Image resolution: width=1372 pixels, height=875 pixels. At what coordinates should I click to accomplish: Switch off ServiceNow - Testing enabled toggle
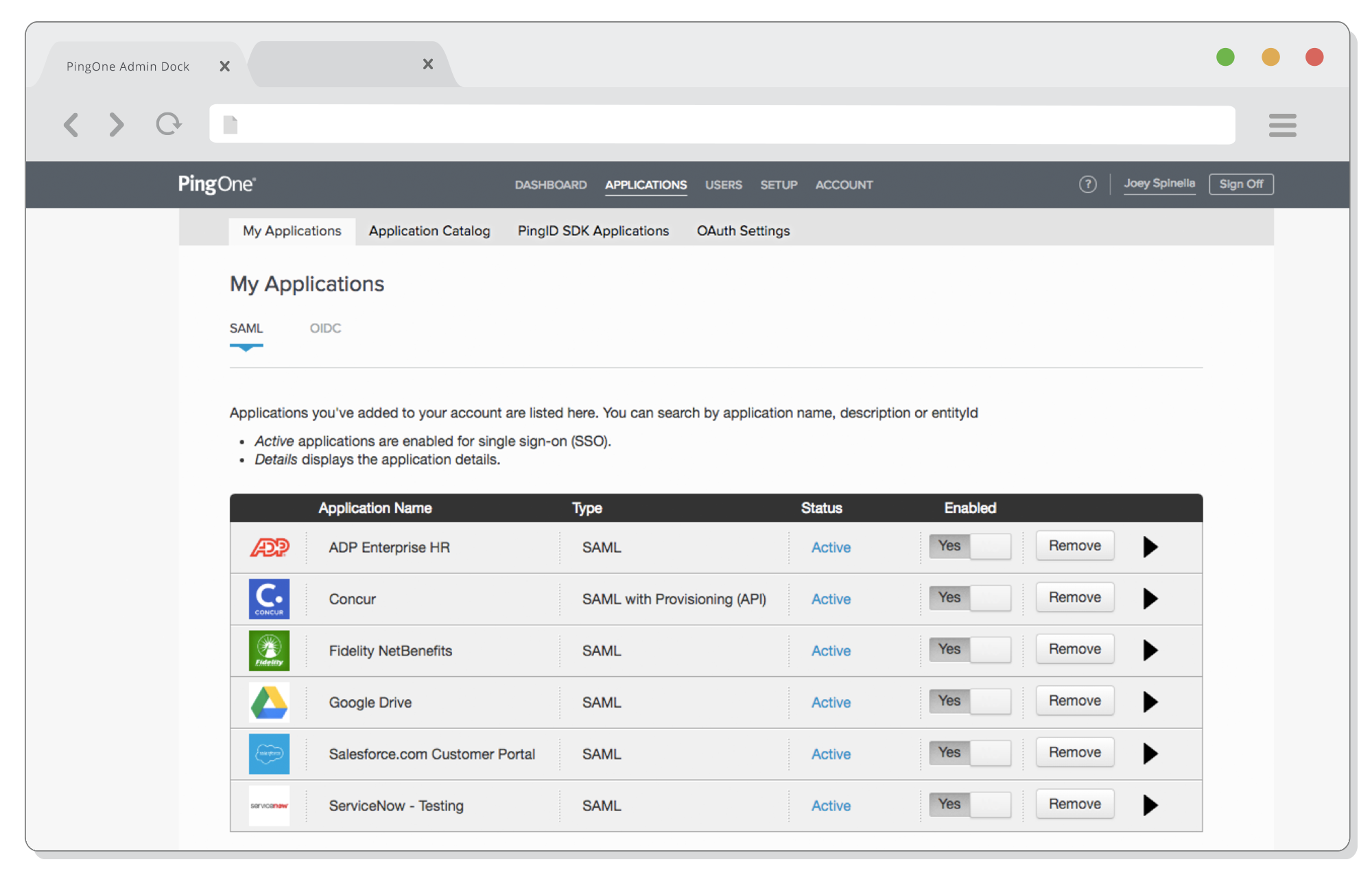coord(969,804)
